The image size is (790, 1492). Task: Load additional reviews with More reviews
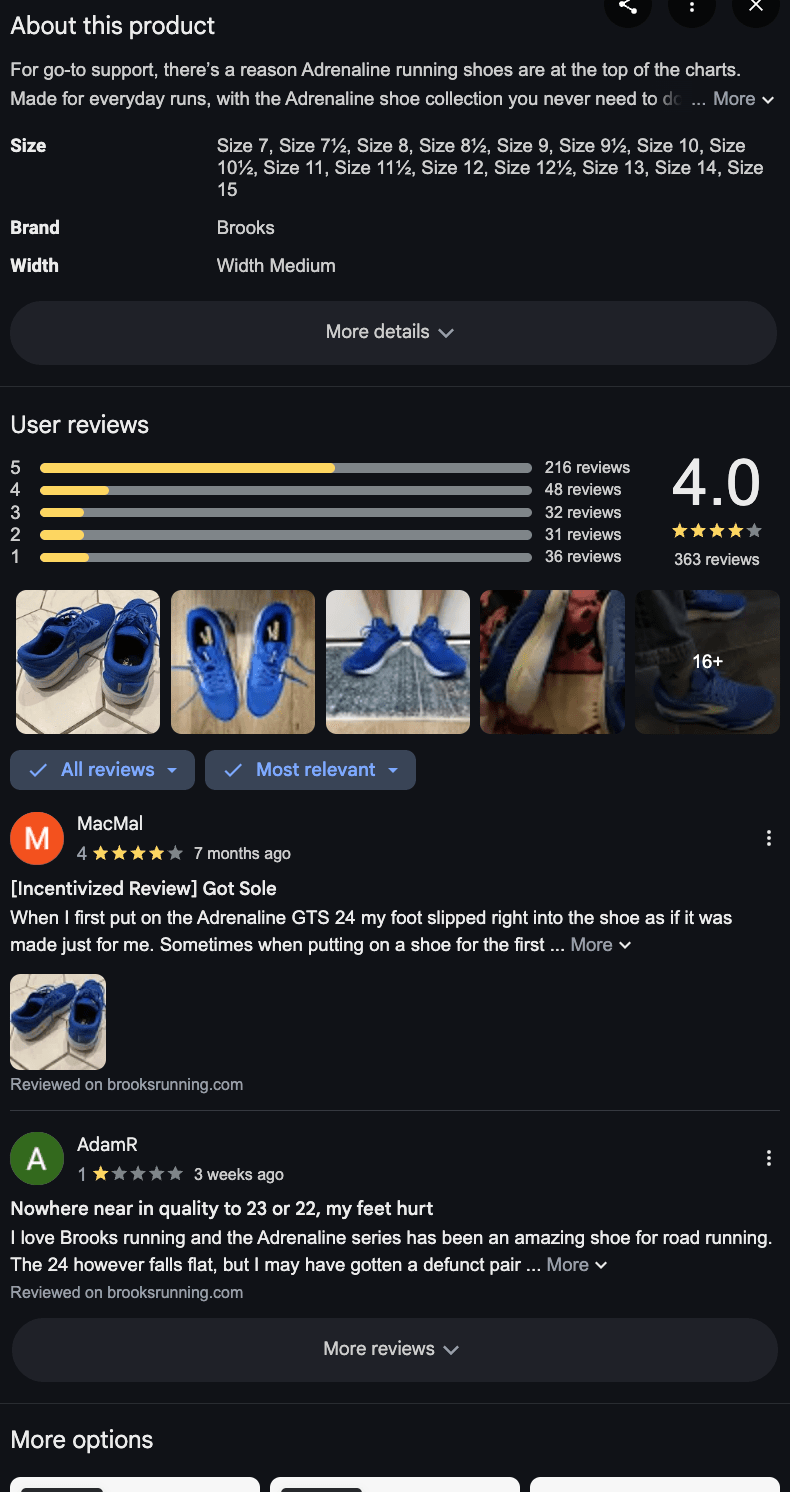click(394, 1349)
